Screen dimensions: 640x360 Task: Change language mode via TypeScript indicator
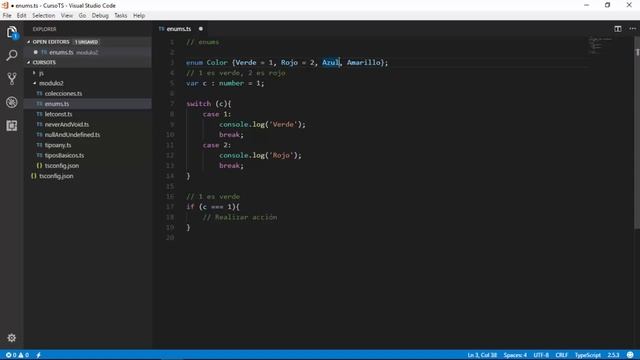[x=588, y=355]
